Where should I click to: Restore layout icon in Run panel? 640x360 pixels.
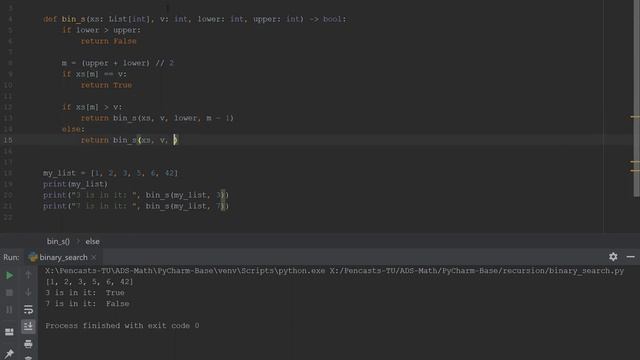coord(9,332)
